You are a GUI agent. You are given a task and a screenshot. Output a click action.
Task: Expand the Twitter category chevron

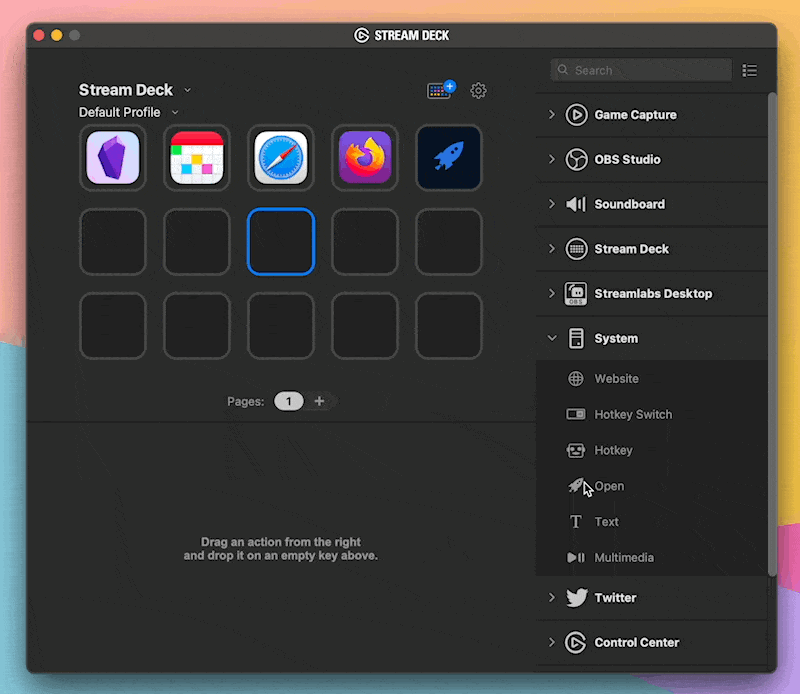[552, 598]
